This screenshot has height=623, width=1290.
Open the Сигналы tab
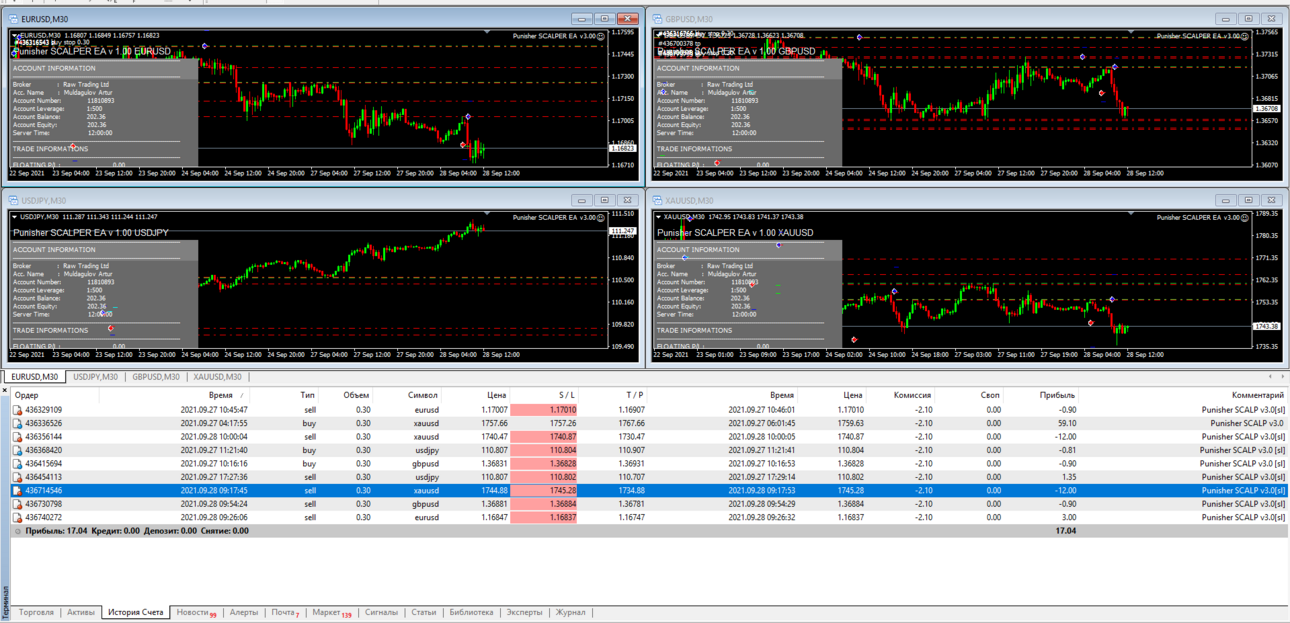pos(381,612)
